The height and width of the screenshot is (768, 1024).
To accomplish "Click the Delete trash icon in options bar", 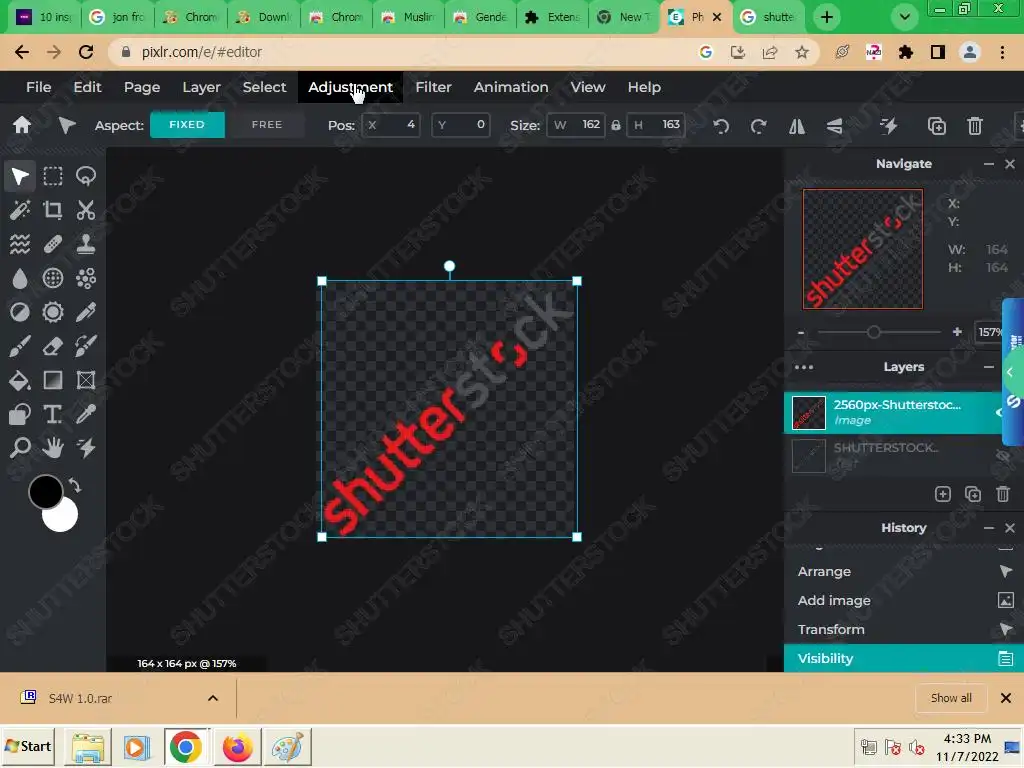I will [974, 126].
